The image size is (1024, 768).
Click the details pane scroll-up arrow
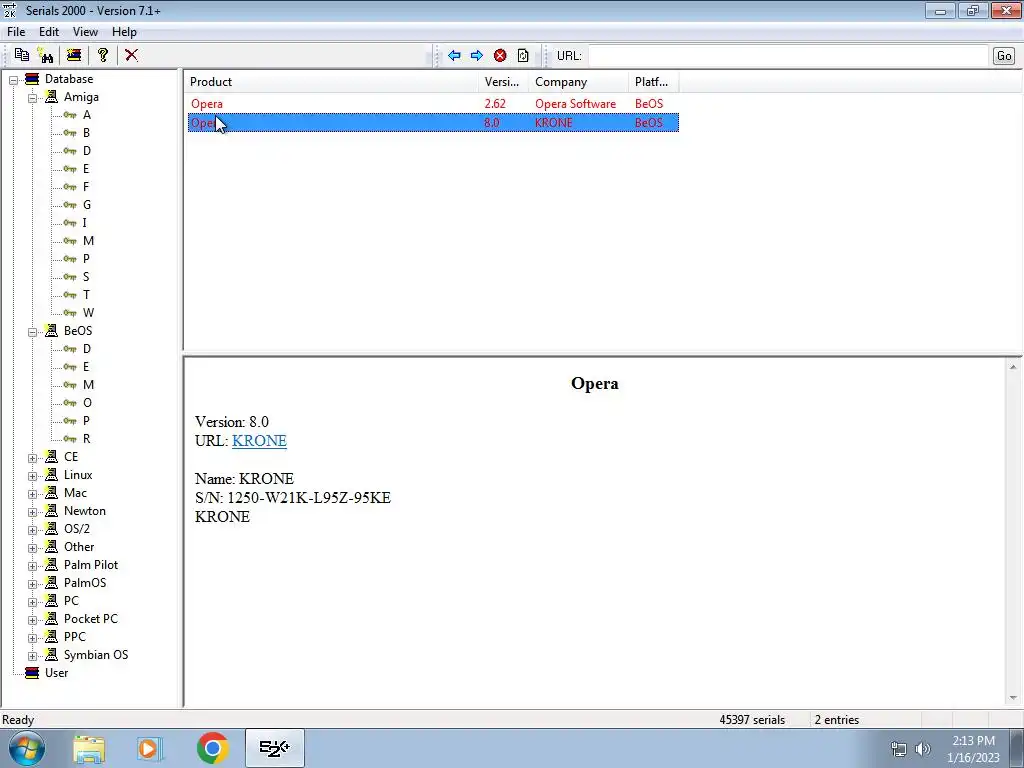1013,367
